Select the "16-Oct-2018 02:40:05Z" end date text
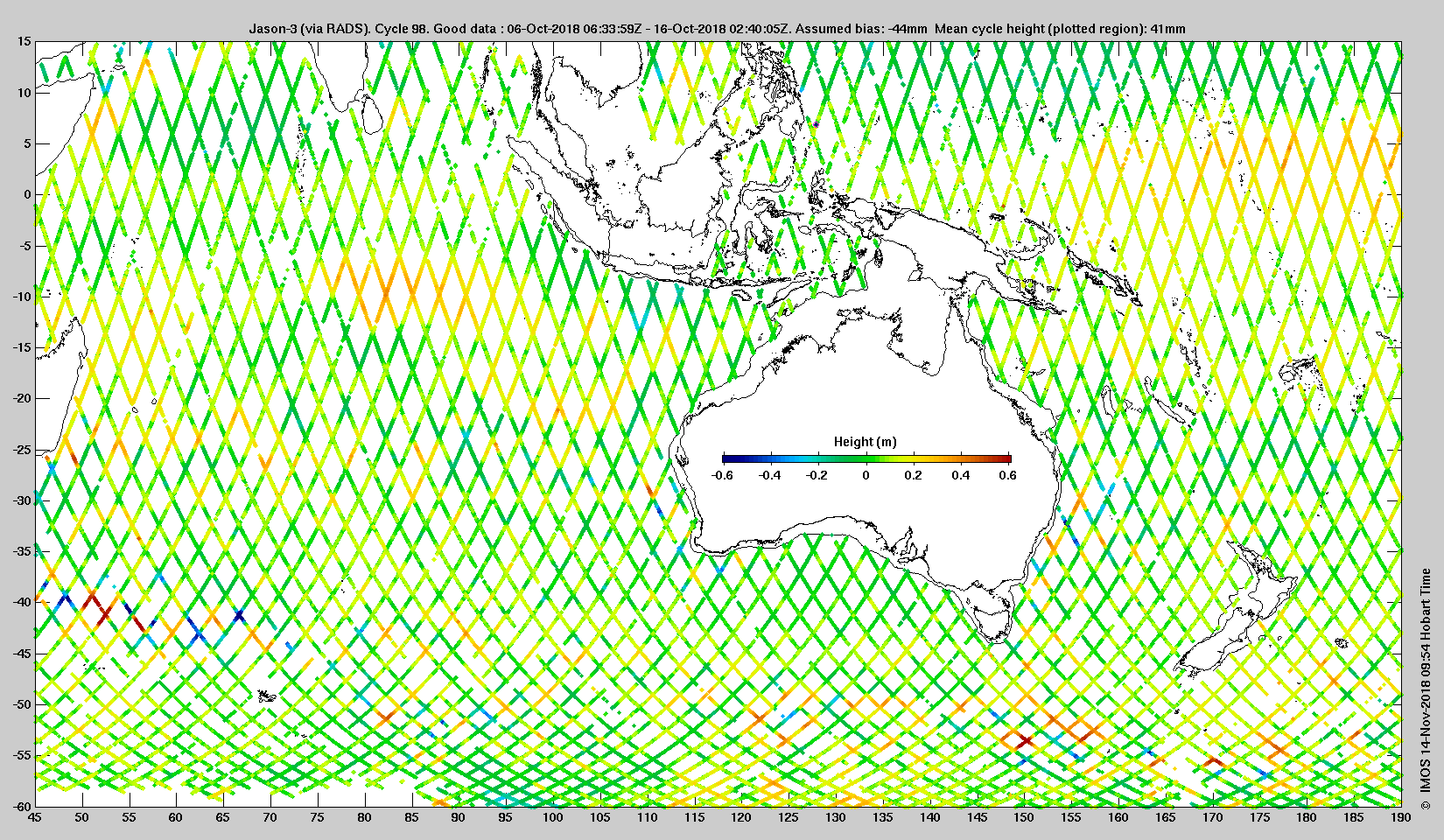This screenshot has height=840, width=1444. [722, 29]
